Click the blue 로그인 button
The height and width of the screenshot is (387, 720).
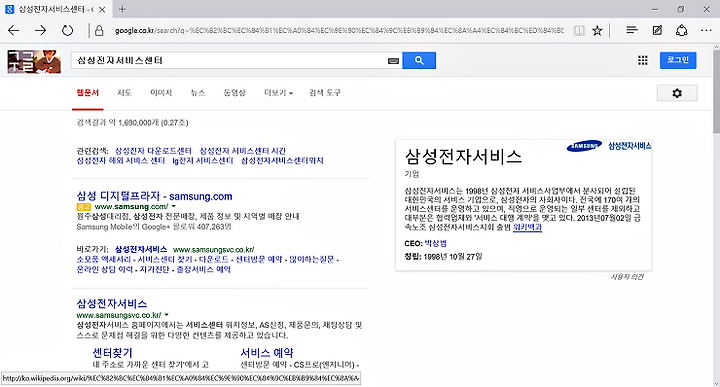[x=678, y=60]
